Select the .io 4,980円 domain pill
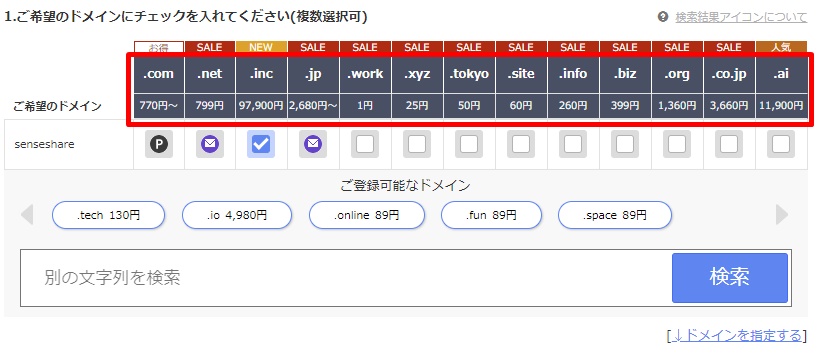Screen dimensions: 817x360 237,215
